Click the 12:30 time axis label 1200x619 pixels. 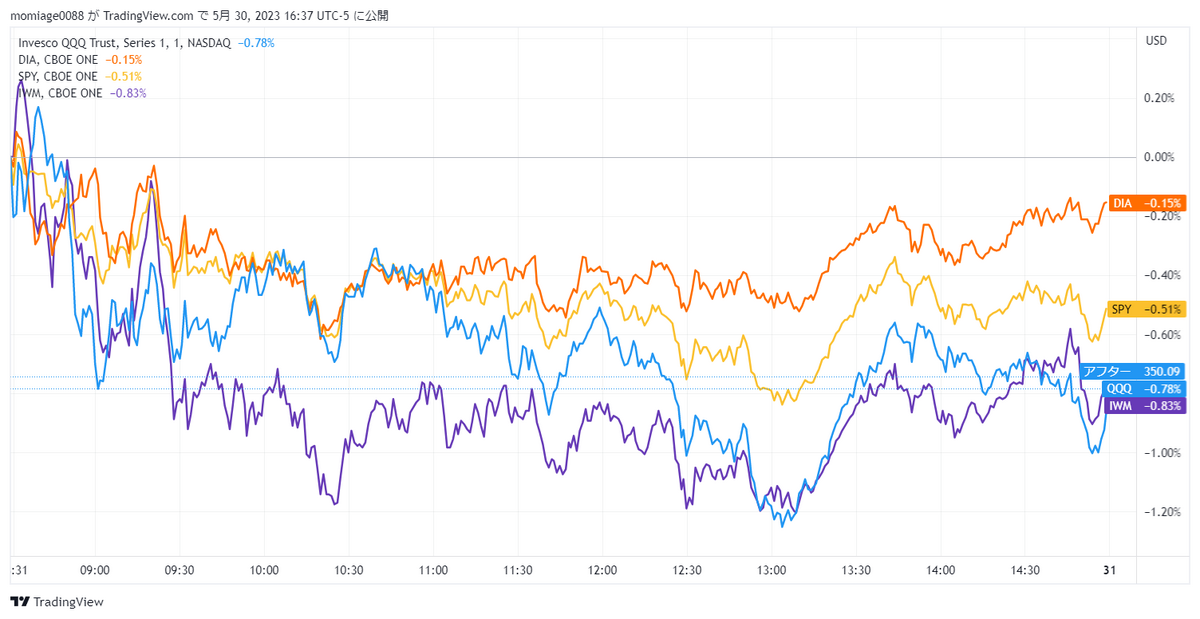pos(687,570)
